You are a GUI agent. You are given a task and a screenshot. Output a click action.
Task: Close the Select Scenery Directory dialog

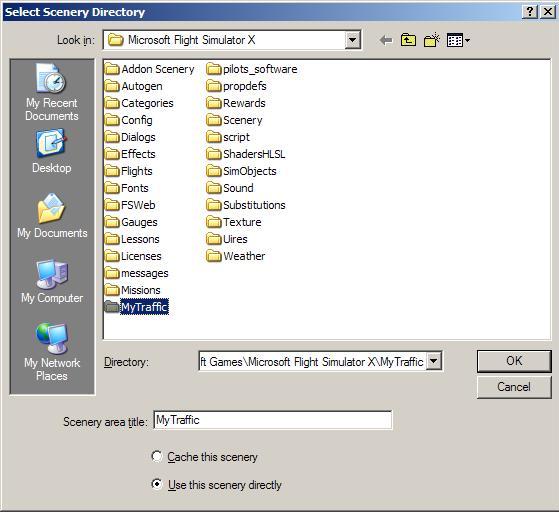(x=548, y=12)
